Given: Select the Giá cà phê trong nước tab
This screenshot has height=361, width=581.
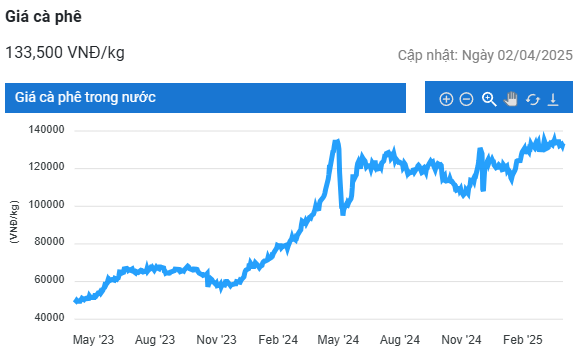Looking at the screenshot, I should [x=205, y=98].
